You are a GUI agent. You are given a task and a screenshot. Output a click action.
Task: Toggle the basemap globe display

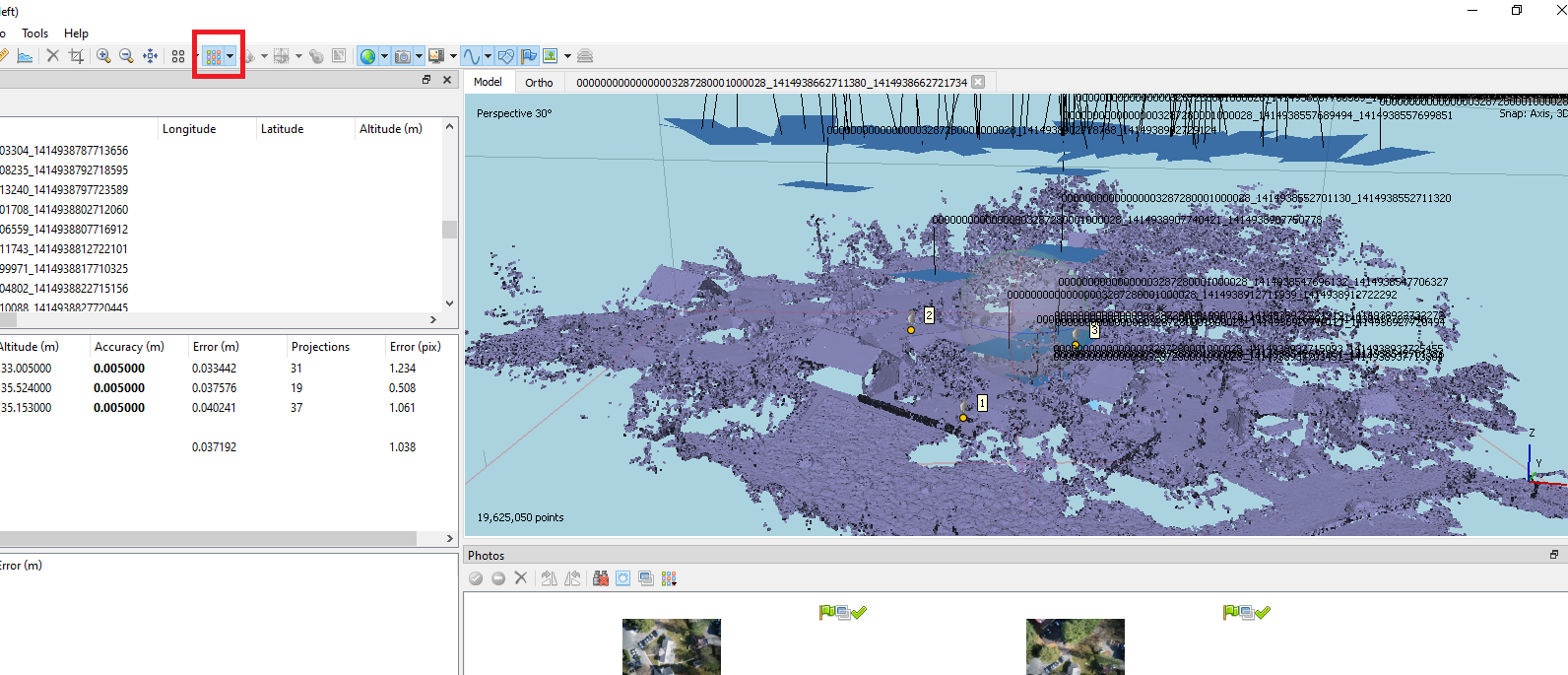(x=367, y=56)
